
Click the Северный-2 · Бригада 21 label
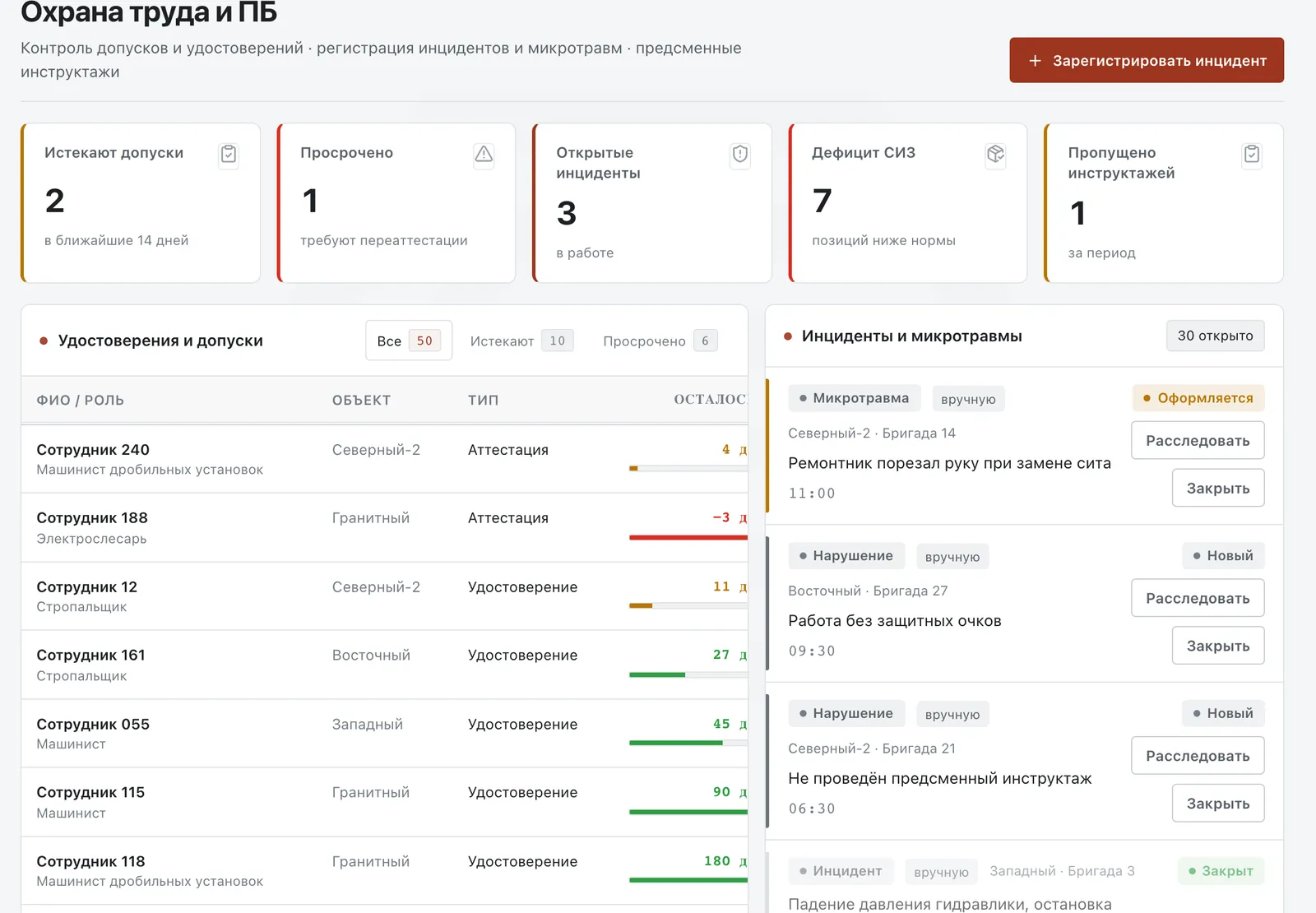click(872, 748)
